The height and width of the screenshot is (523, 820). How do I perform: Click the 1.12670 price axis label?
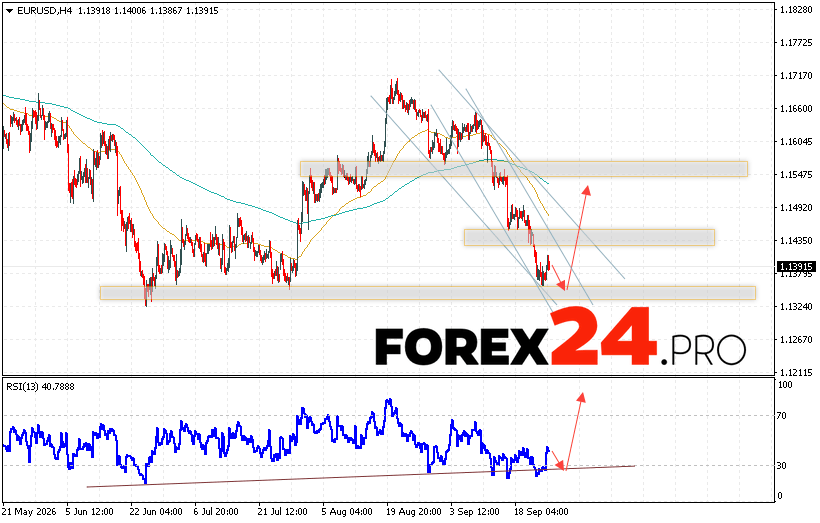coord(796,339)
